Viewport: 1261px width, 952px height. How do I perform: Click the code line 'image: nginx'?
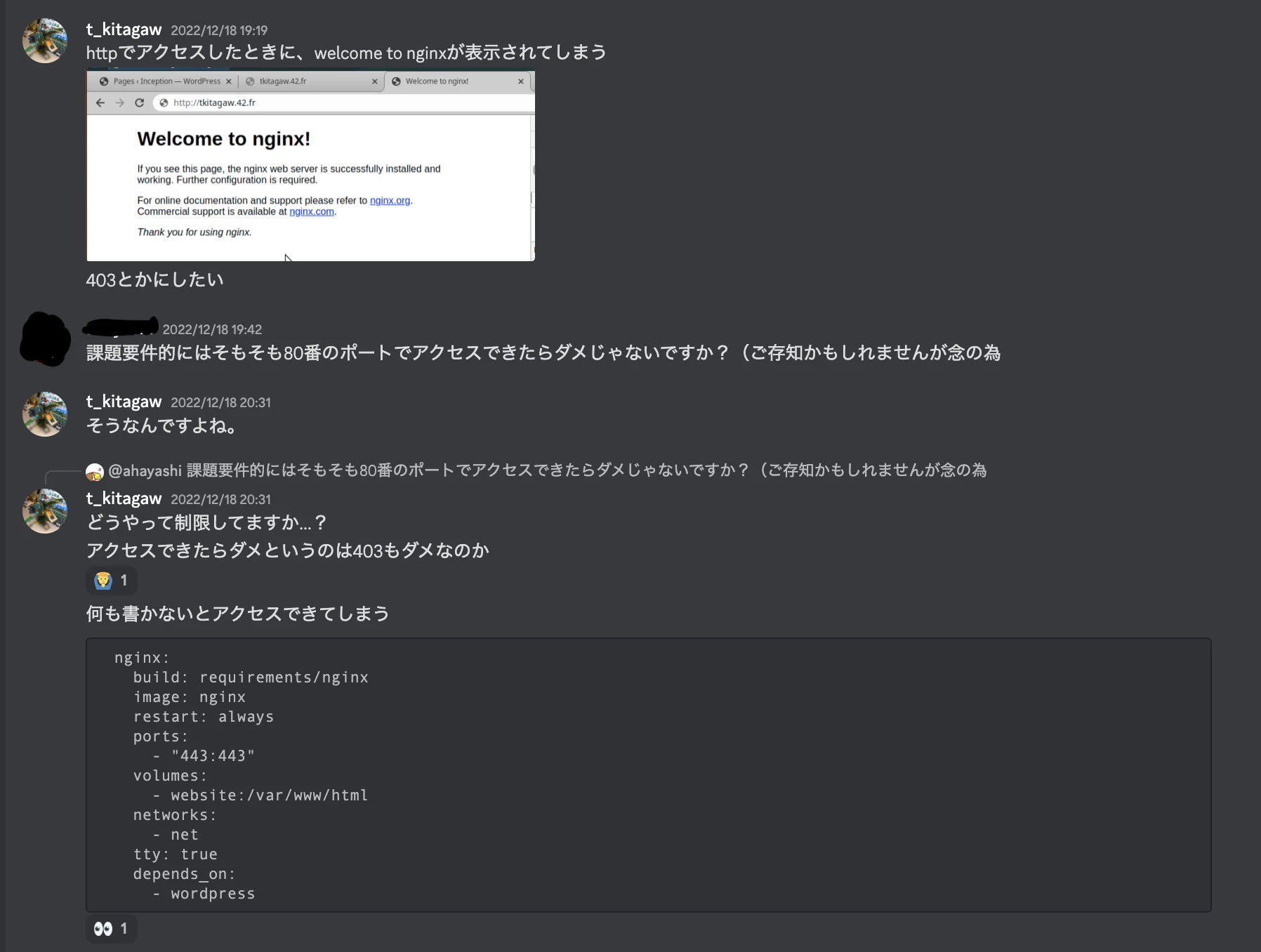click(x=190, y=697)
